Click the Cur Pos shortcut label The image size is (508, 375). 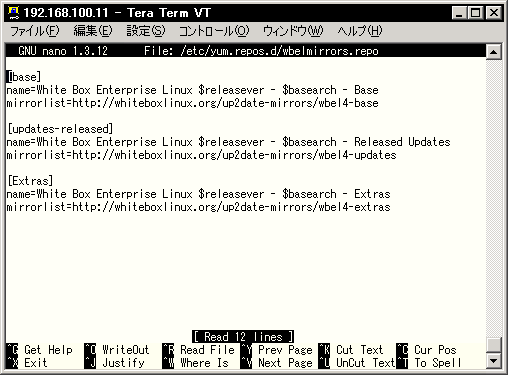[435, 350]
